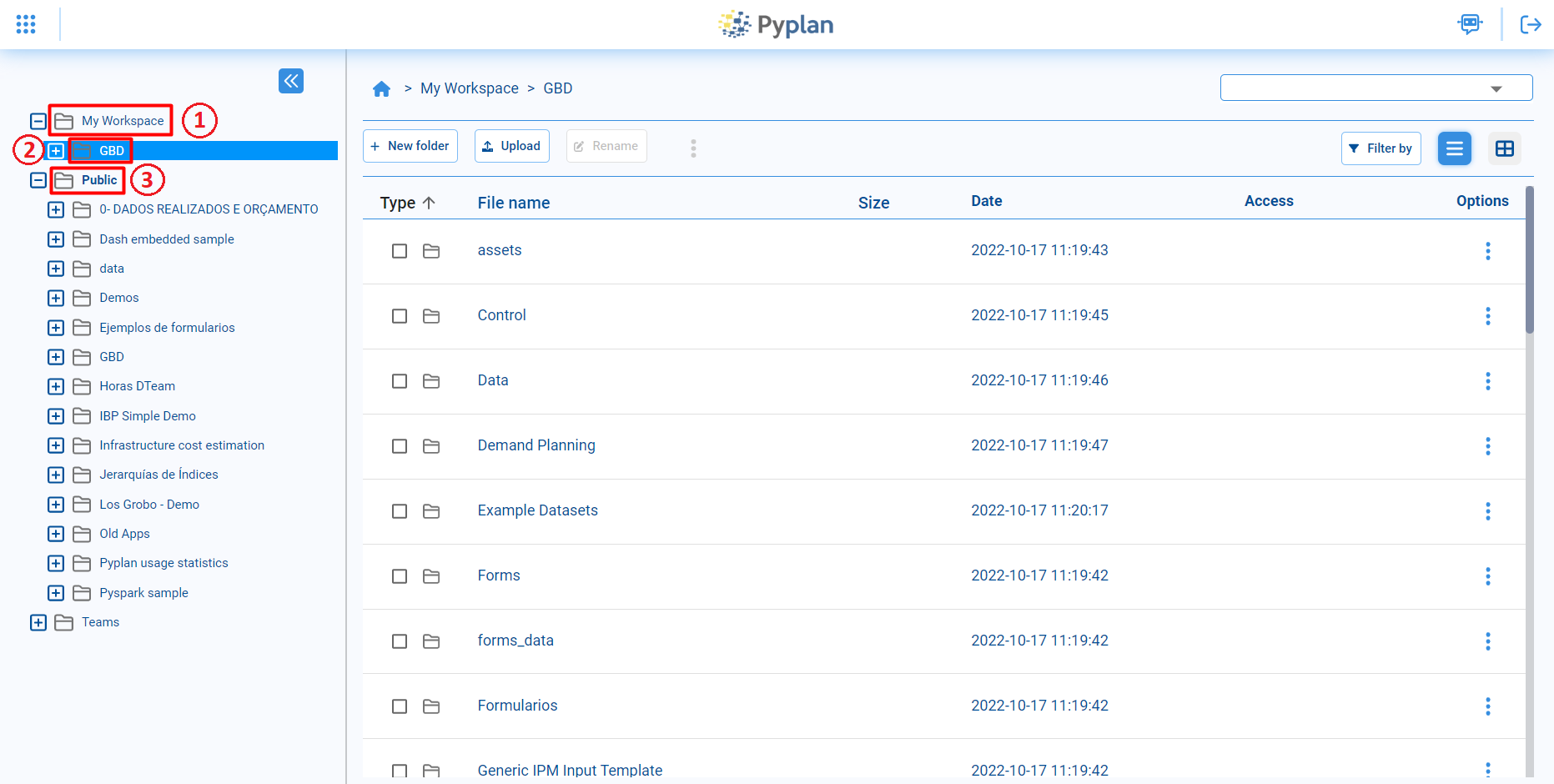Click the home breadcrumb icon
The height and width of the screenshot is (784, 1554).
(x=382, y=88)
